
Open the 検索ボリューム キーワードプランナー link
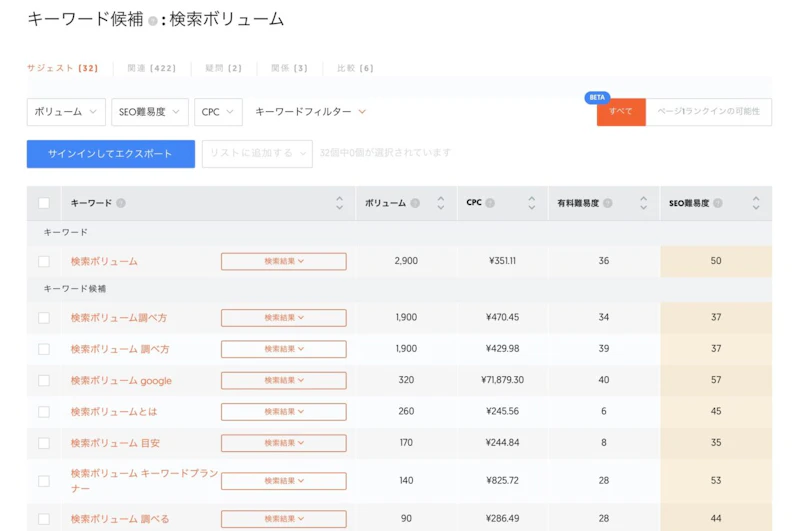coord(144,481)
